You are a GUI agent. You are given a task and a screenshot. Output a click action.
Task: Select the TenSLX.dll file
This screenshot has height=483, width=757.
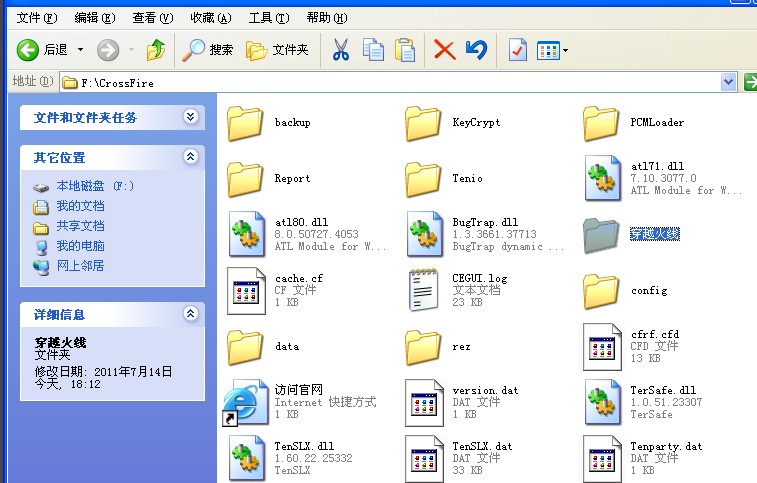290,458
